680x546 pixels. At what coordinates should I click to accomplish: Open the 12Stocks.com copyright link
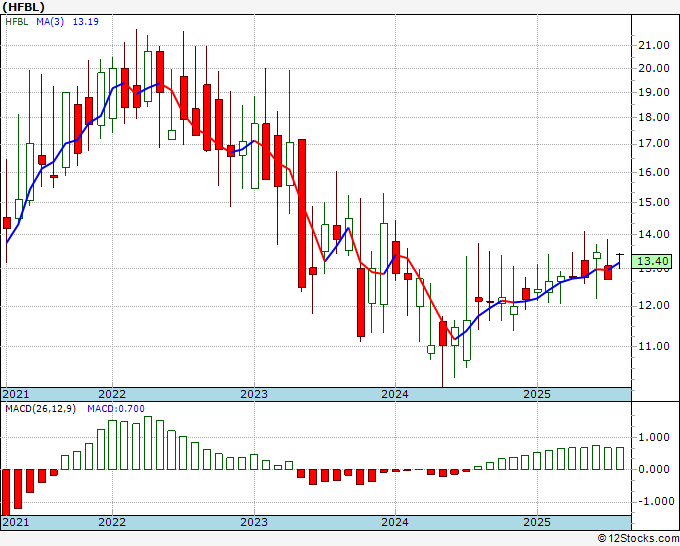(638, 539)
